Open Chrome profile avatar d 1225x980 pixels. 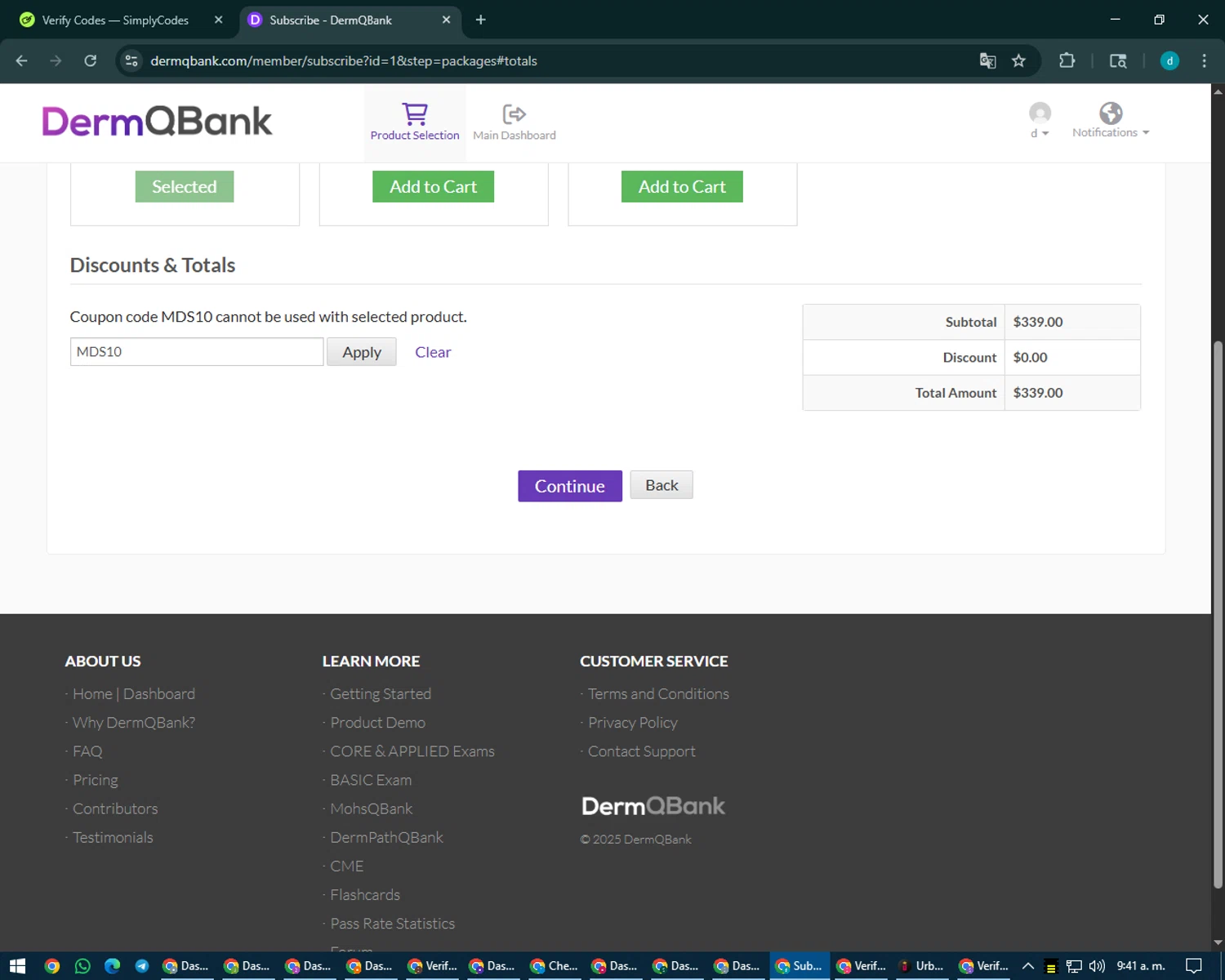pos(1169,60)
